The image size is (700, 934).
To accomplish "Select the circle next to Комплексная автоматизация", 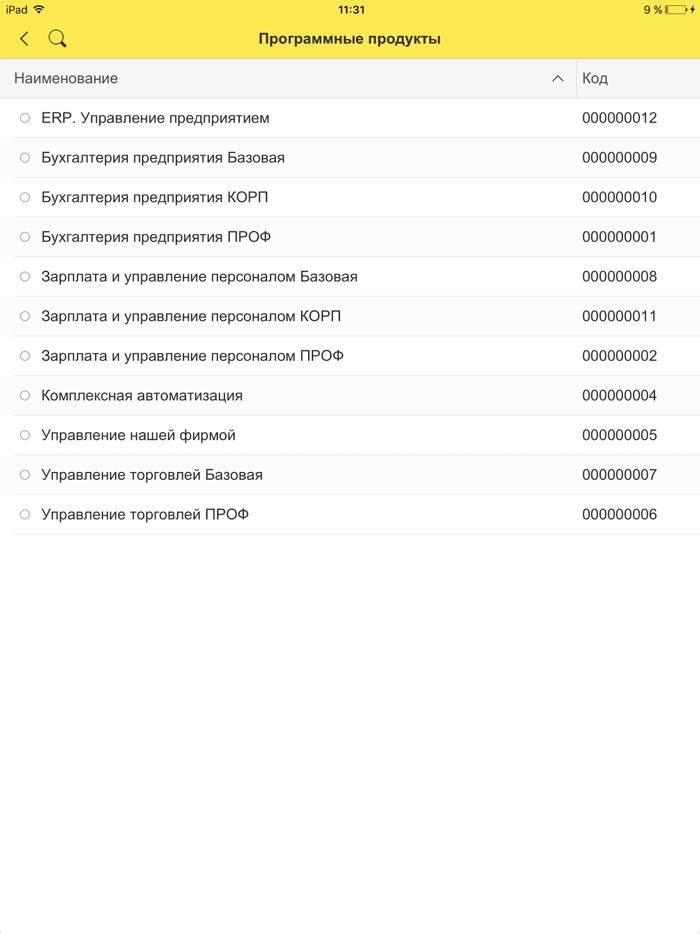I will pyautogui.click(x=23, y=395).
